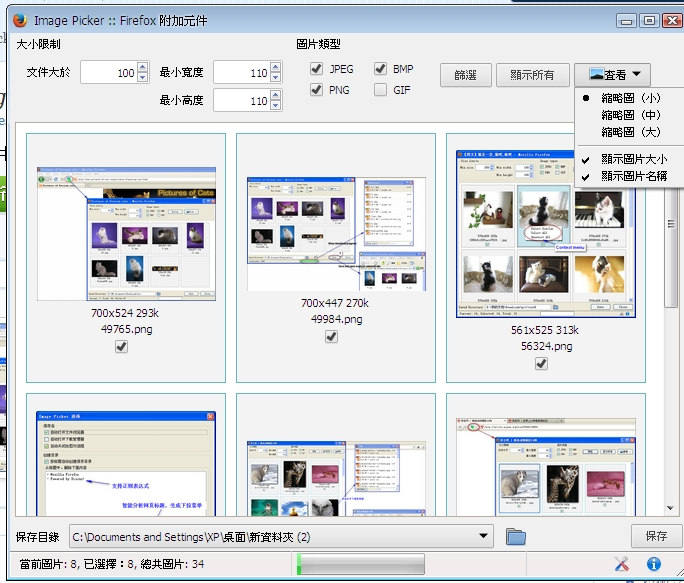Open the options tools icon in status bar
The width and height of the screenshot is (684, 583).
pyautogui.click(x=622, y=564)
